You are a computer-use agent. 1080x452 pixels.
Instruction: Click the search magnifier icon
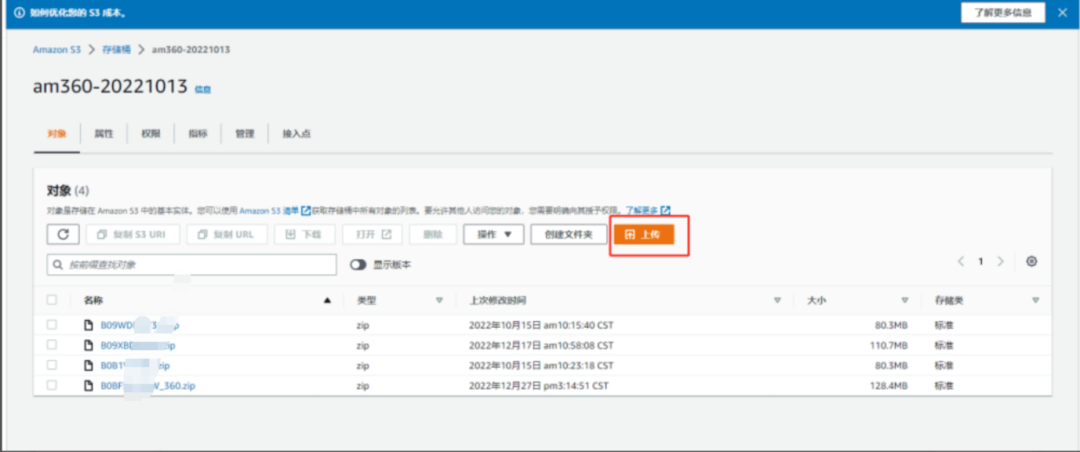tap(59, 265)
